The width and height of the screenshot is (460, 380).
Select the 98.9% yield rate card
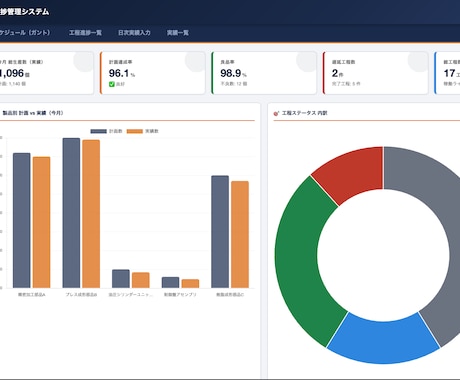tap(264, 73)
